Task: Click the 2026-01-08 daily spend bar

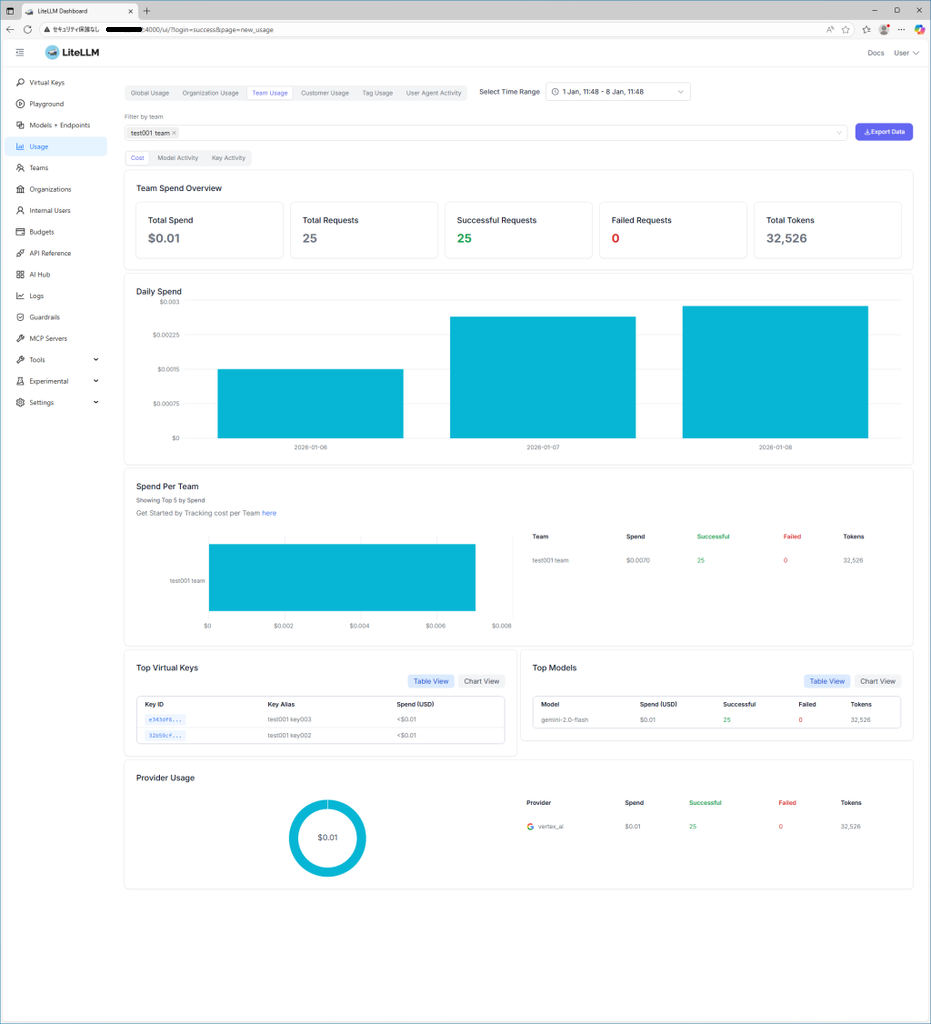Action: tap(775, 372)
